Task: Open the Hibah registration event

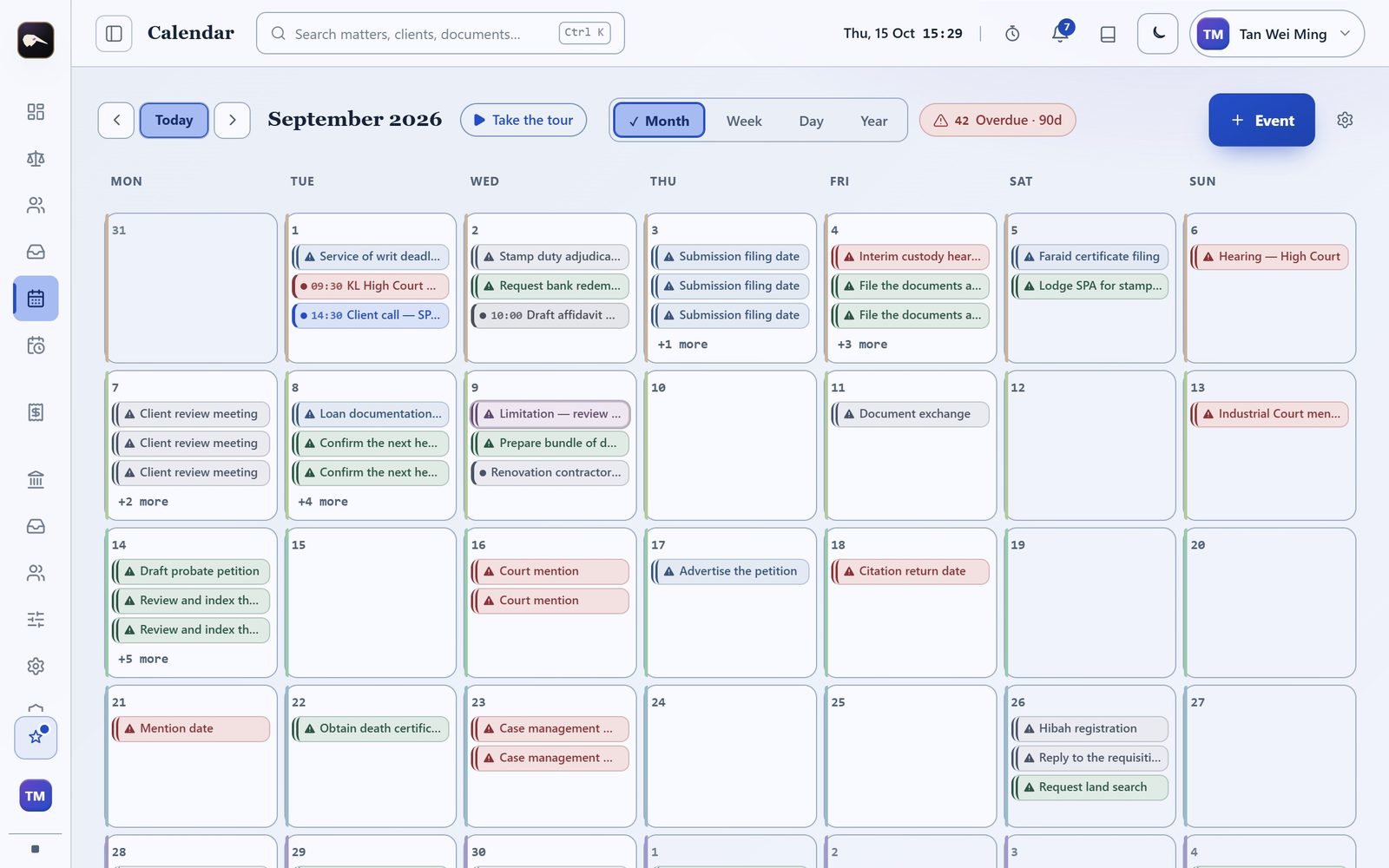Action: pyautogui.click(x=1089, y=728)
